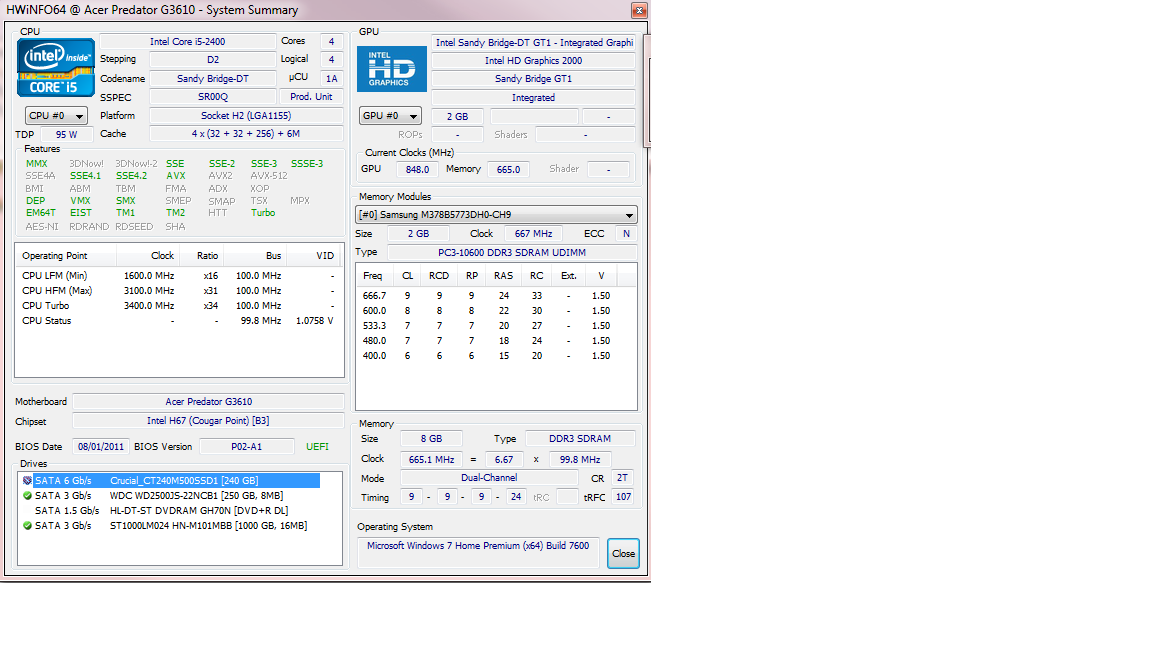Open the CPU #0 selector dropdown

[57, 116]
